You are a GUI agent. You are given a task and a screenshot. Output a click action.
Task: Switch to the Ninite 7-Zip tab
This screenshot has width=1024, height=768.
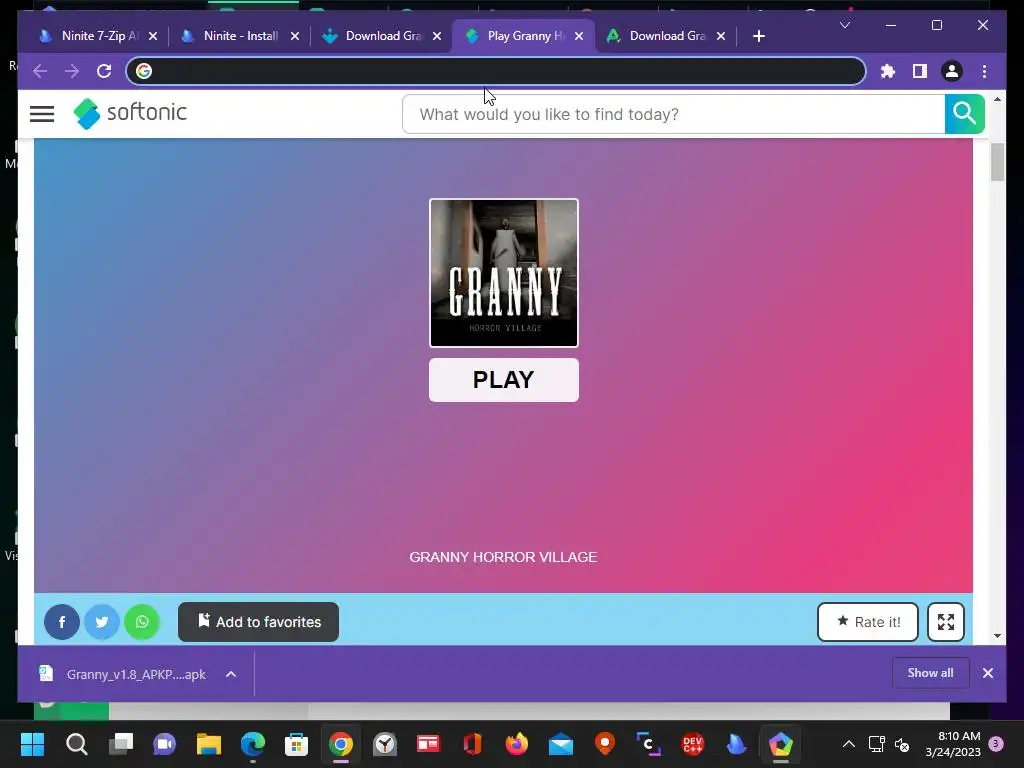click(x=98, y=36)
